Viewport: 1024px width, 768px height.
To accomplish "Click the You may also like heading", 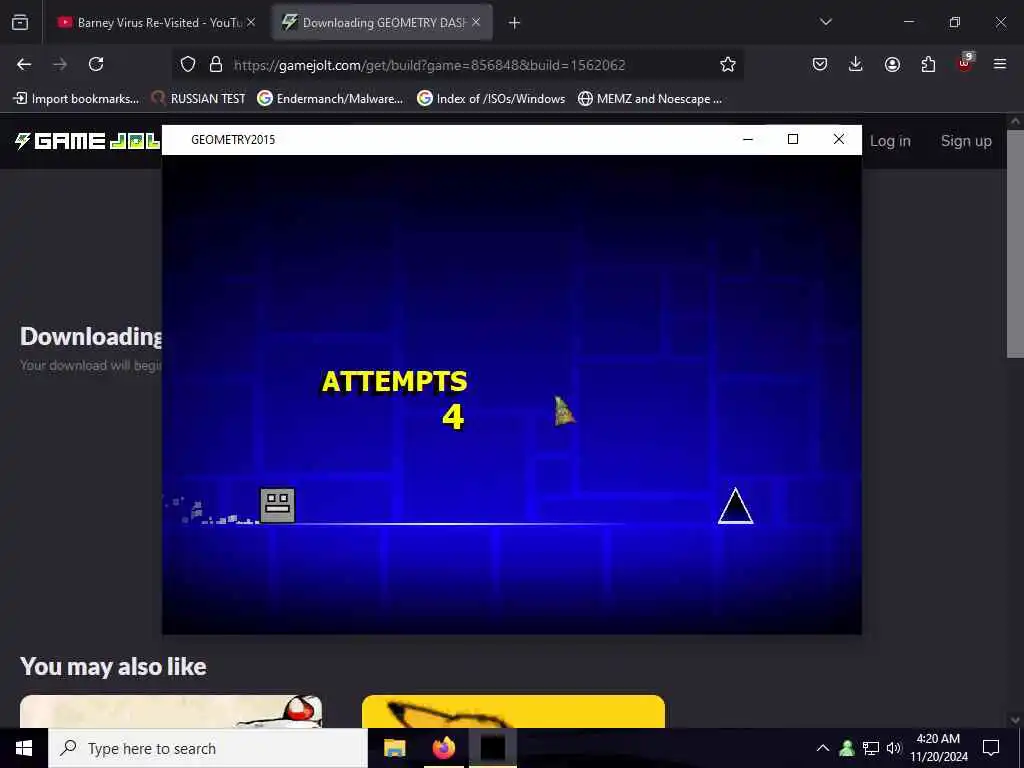I will [113, 667].
